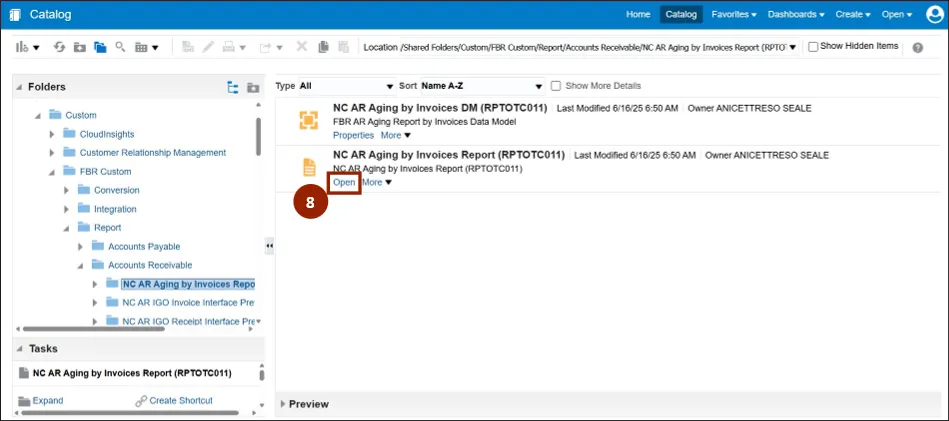The width and height of the screenshot is (949, 421).
Task: Click the user profile avatar icon
Action: coord(934,14)
